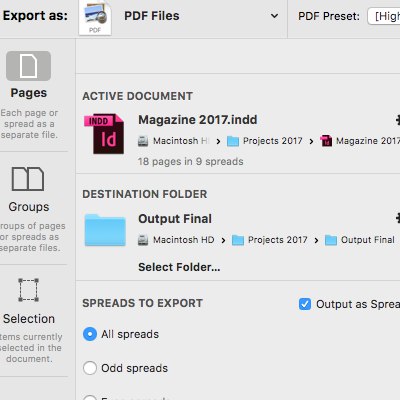Select the Odd spreads radio button

(90, 368)
